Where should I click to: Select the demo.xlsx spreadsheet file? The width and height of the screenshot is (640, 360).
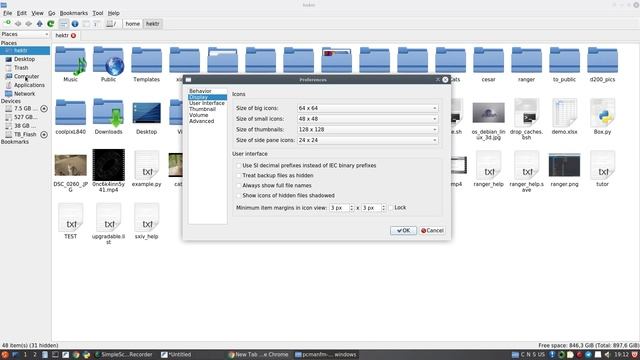pyautogui.click(x=564, y=116)
